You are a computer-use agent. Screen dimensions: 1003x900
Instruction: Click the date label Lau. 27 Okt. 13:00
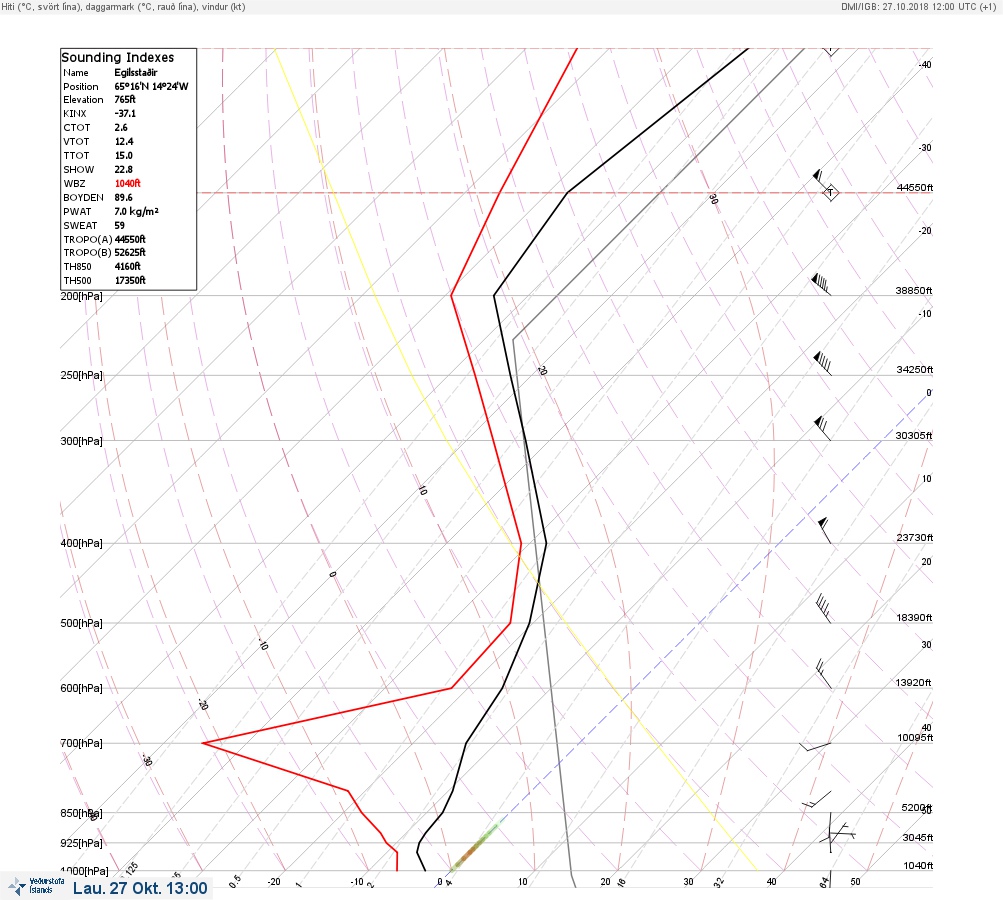click(x=140, y=888)
